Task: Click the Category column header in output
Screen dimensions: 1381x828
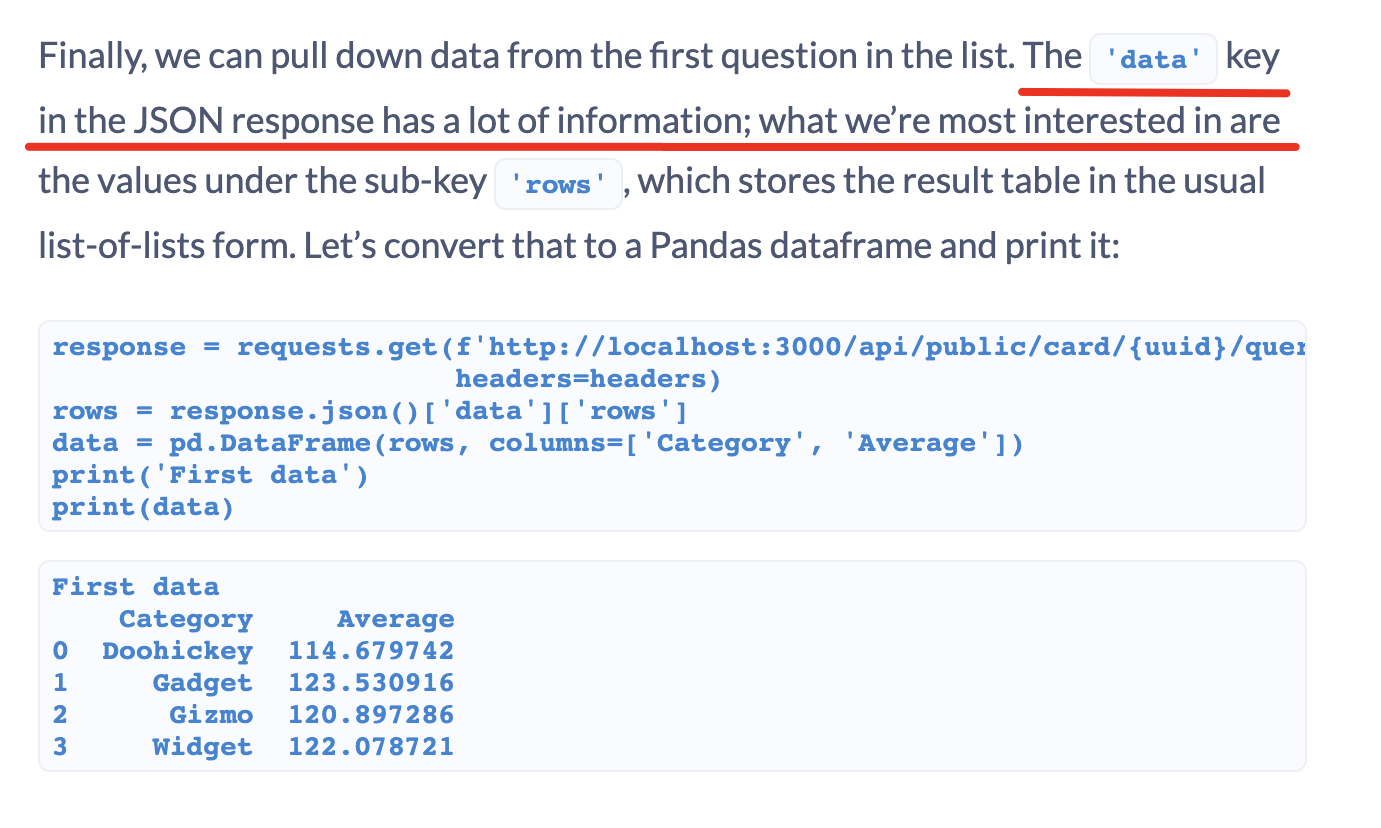Action: pyautogui.click(x=186, y=619)
